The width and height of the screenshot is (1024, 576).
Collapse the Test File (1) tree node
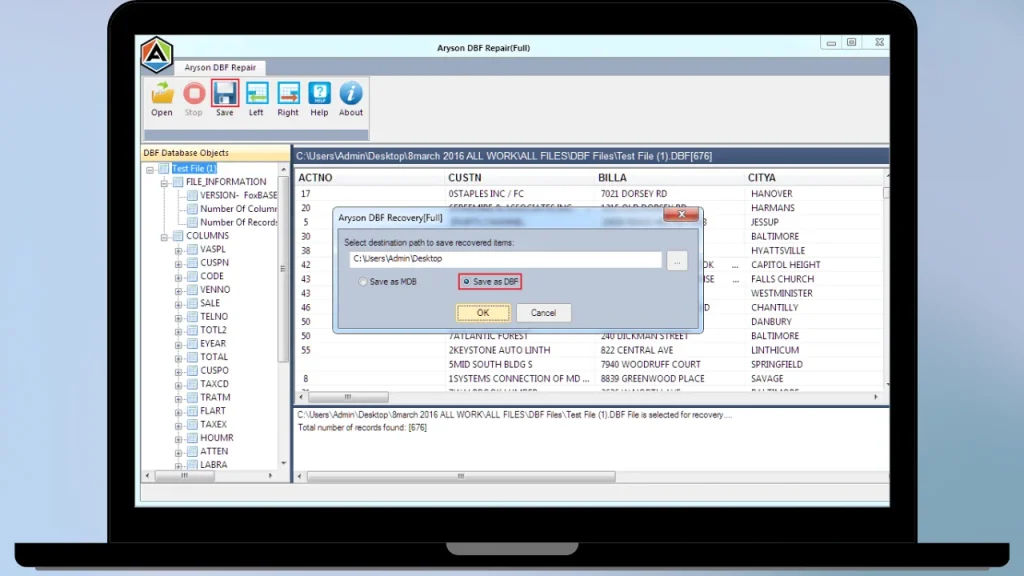point(150,169)
